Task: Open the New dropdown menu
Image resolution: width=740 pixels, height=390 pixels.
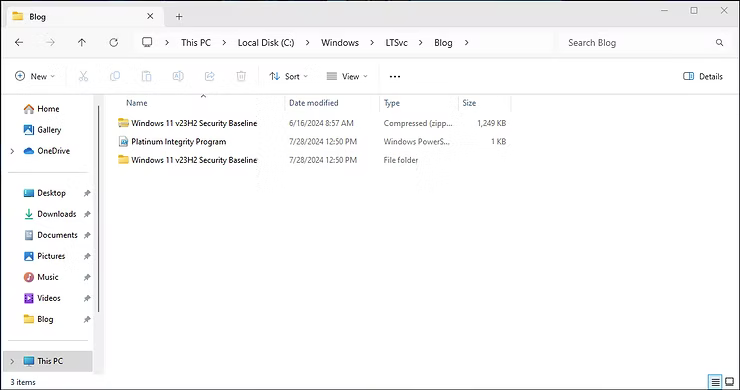Action: tap(35, 76)
